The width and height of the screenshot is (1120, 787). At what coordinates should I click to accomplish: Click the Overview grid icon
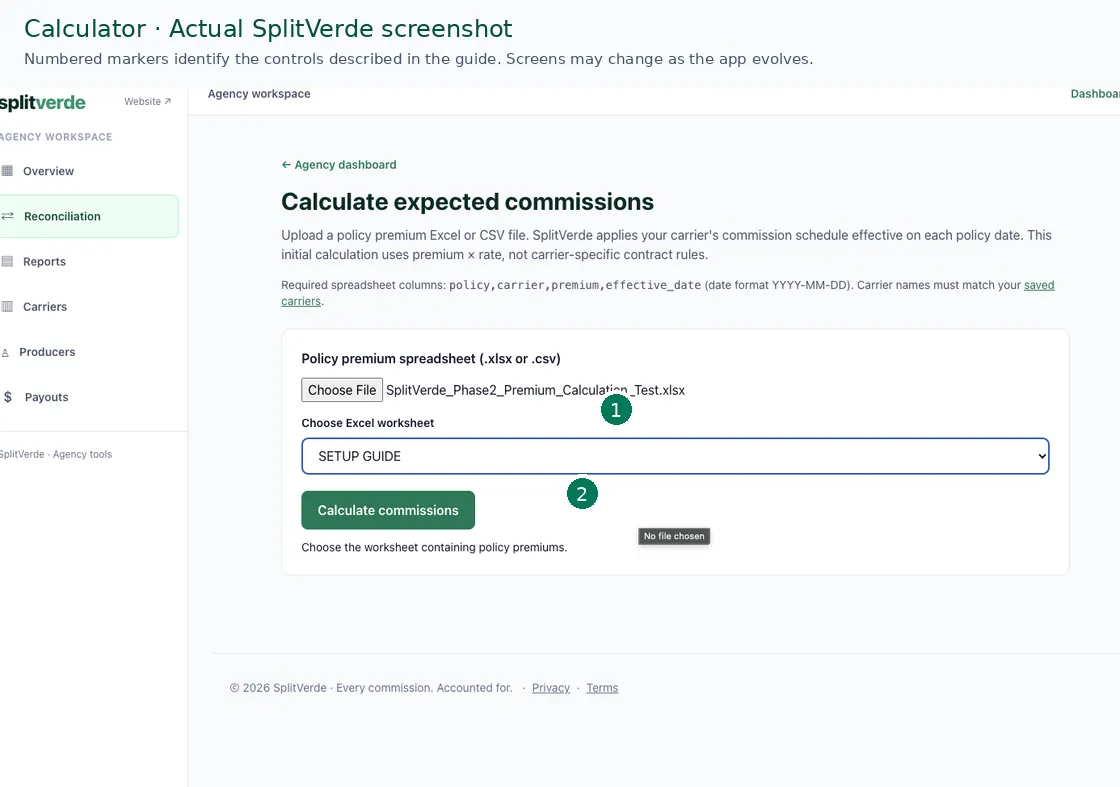pyautogui.click(x=7, y=171)
